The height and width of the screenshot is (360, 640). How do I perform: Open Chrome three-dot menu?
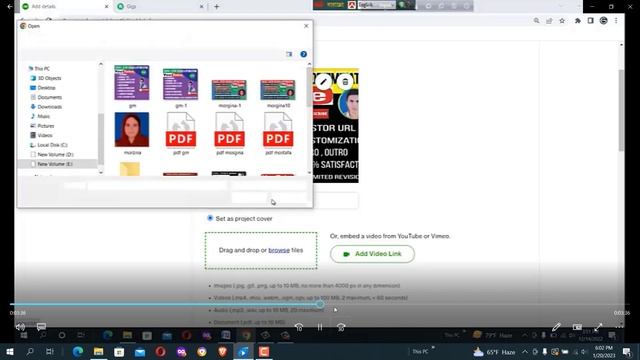pos(616,20)
